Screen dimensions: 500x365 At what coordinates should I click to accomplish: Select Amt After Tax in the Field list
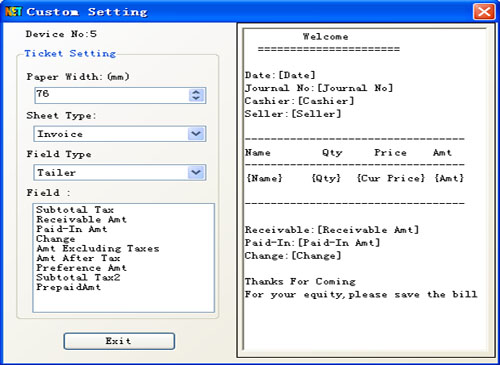78,258
